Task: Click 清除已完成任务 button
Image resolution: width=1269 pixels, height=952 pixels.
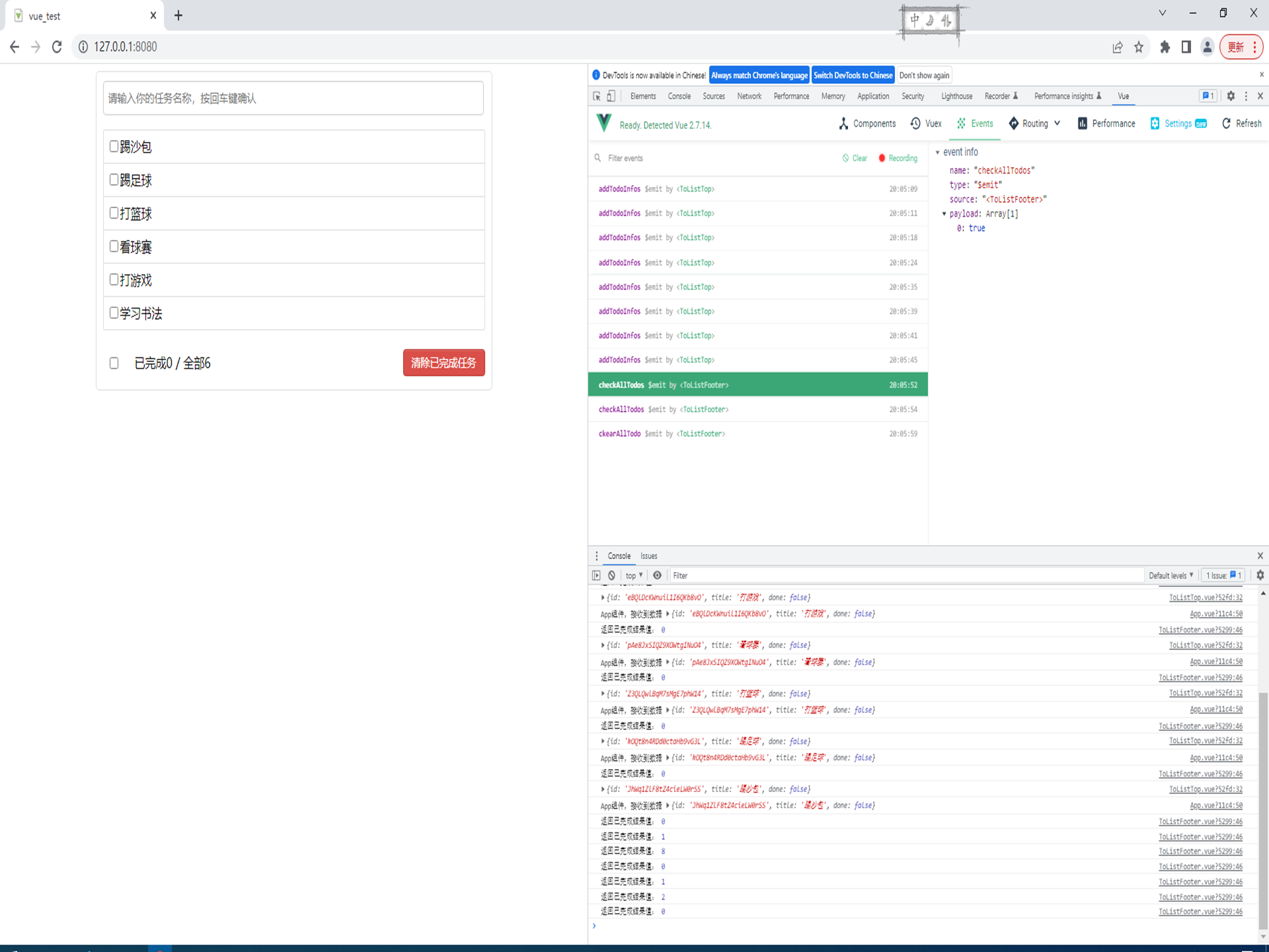Action: pos(443,363)
